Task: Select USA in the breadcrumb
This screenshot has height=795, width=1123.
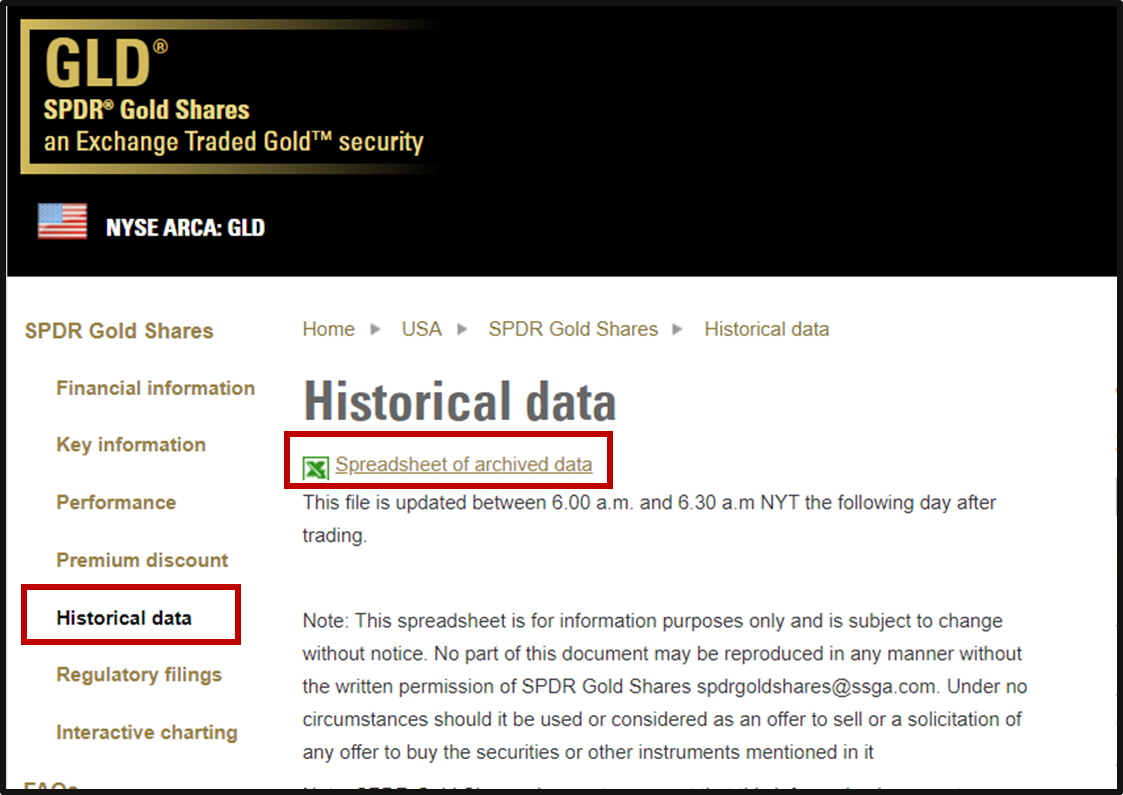Action: click(x=421, y=329)
